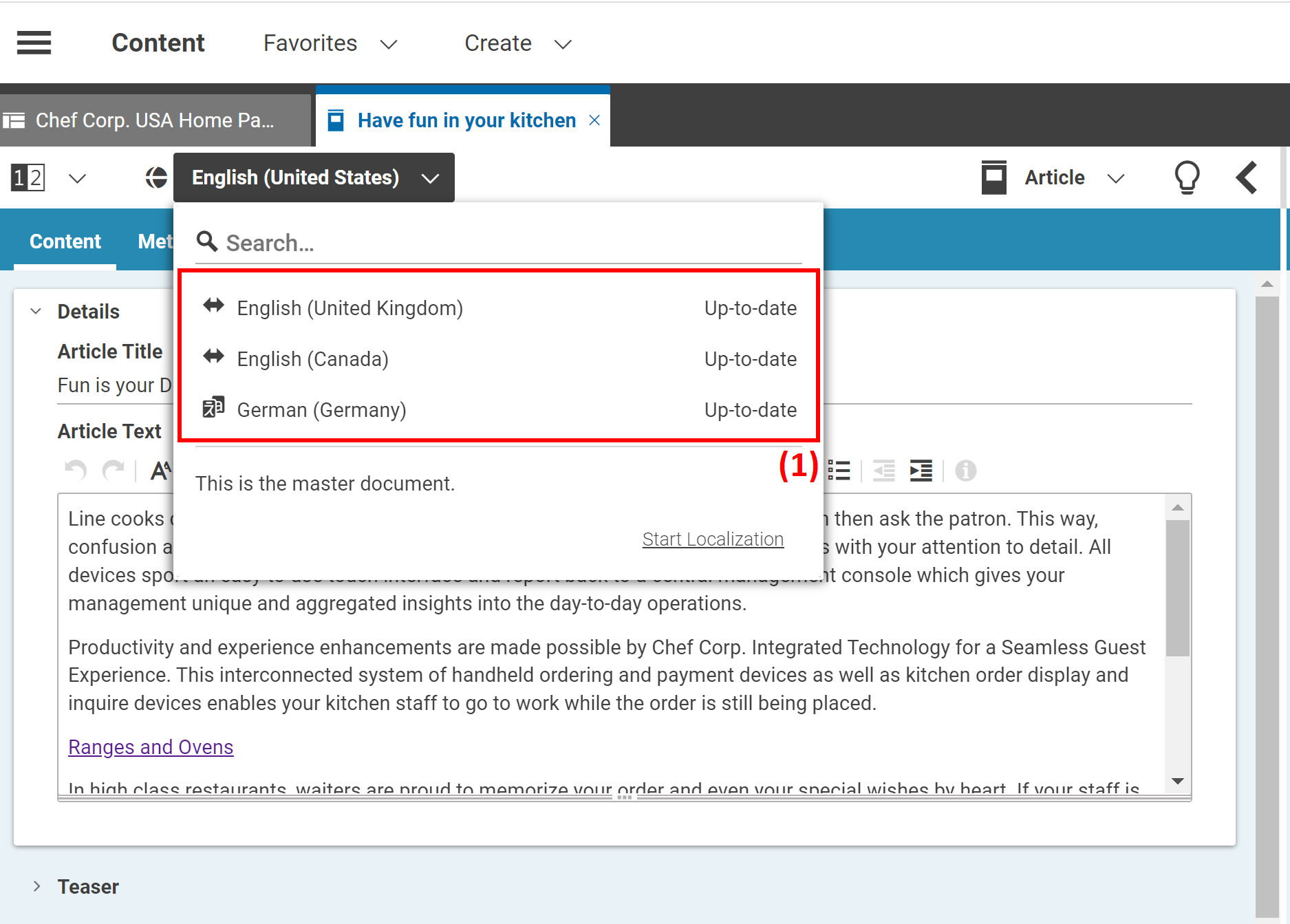Select the Content form tab
Viewport: 1290px width, 924px height.
point(65,241)
